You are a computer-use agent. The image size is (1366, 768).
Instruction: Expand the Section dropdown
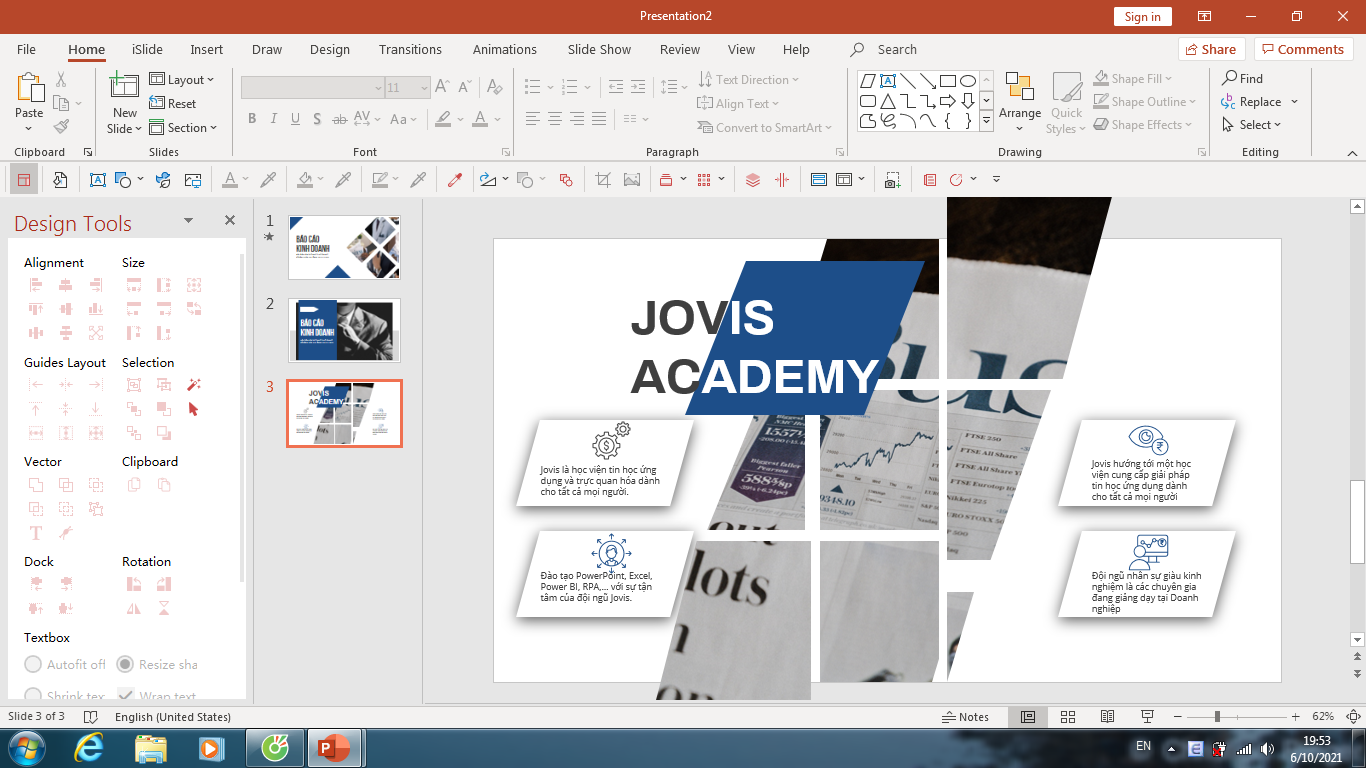pyautogui.click(x=184, y=128)
